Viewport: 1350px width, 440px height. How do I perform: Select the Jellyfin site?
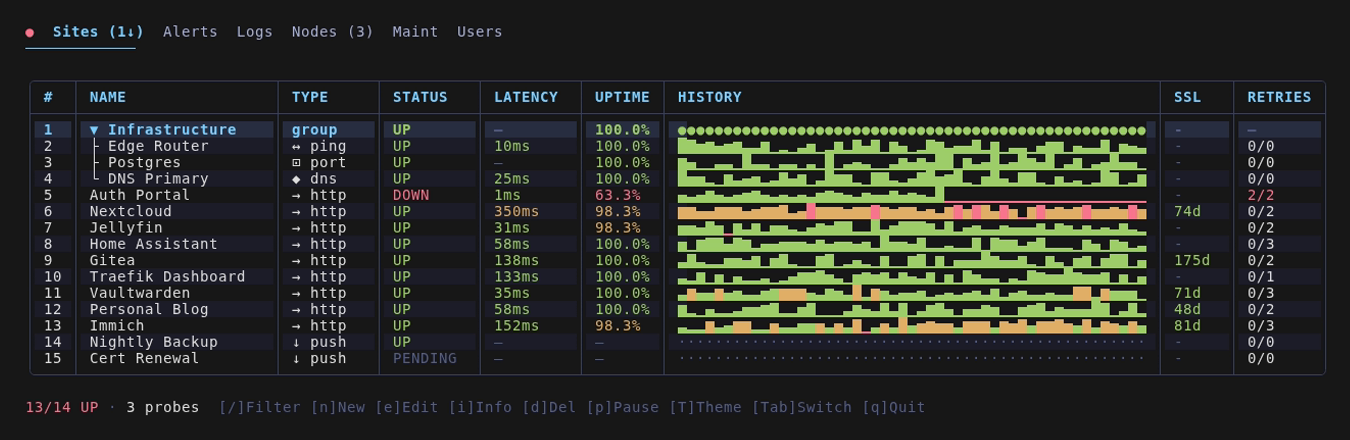[678, 228]
